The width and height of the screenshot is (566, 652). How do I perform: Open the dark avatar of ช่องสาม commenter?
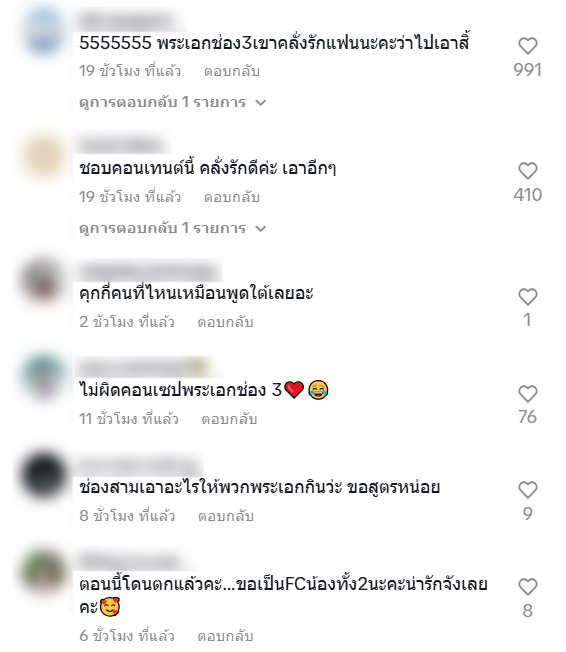(44, 475)
